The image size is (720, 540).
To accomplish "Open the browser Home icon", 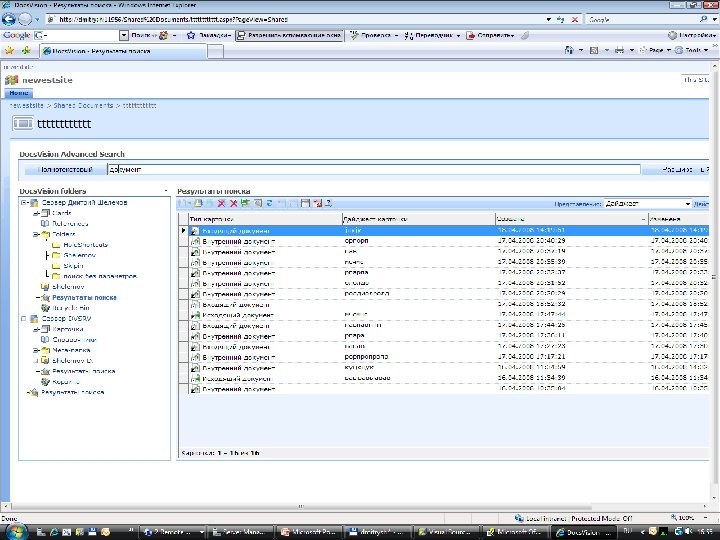I will pos(569,50).
